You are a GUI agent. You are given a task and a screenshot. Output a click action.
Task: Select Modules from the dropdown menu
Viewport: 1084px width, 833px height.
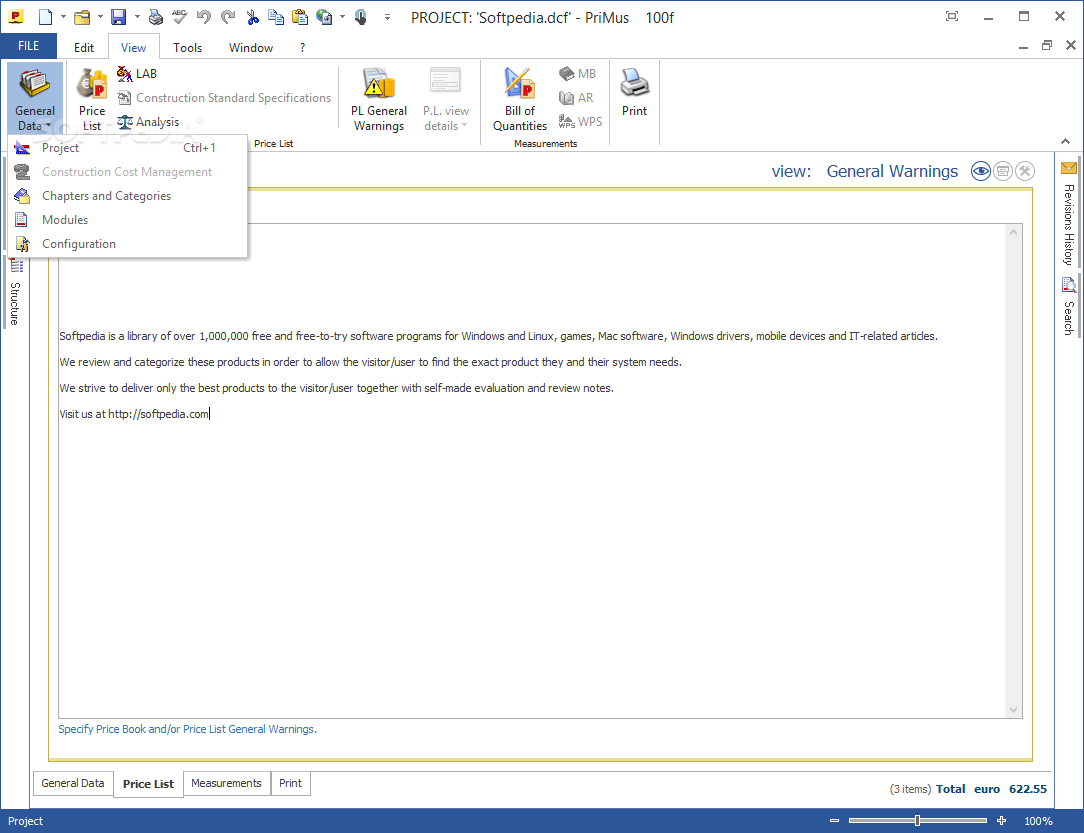(127, 220)
